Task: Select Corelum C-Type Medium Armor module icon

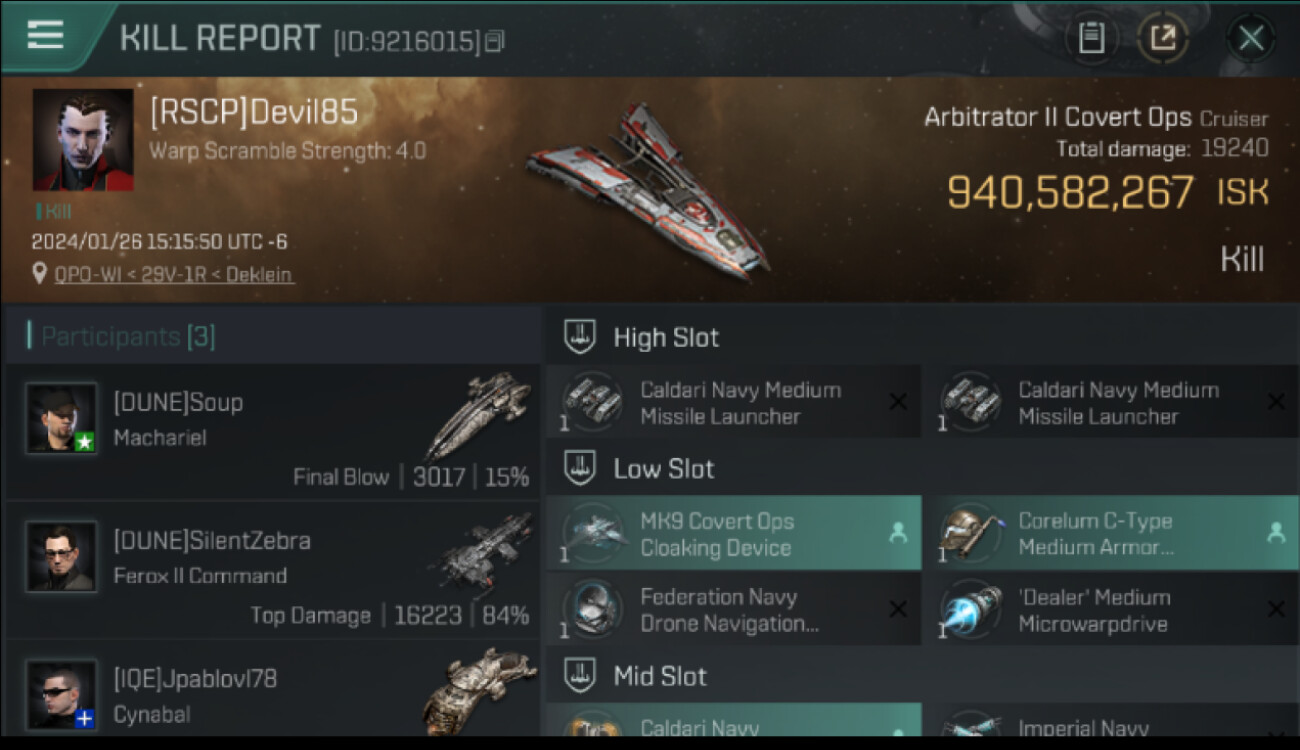Action: (972, 534)
